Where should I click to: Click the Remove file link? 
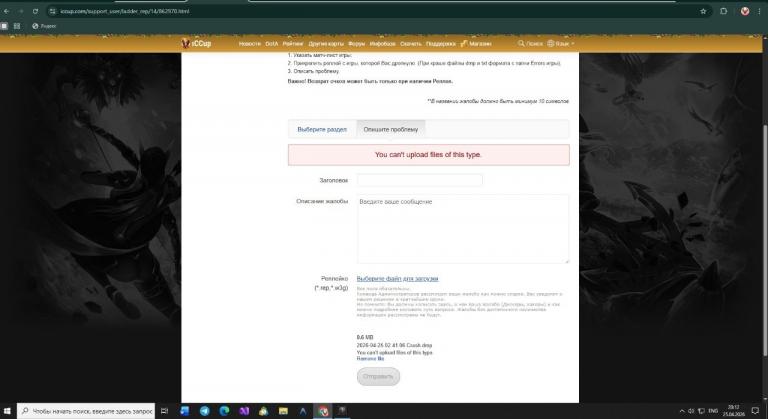370,359
